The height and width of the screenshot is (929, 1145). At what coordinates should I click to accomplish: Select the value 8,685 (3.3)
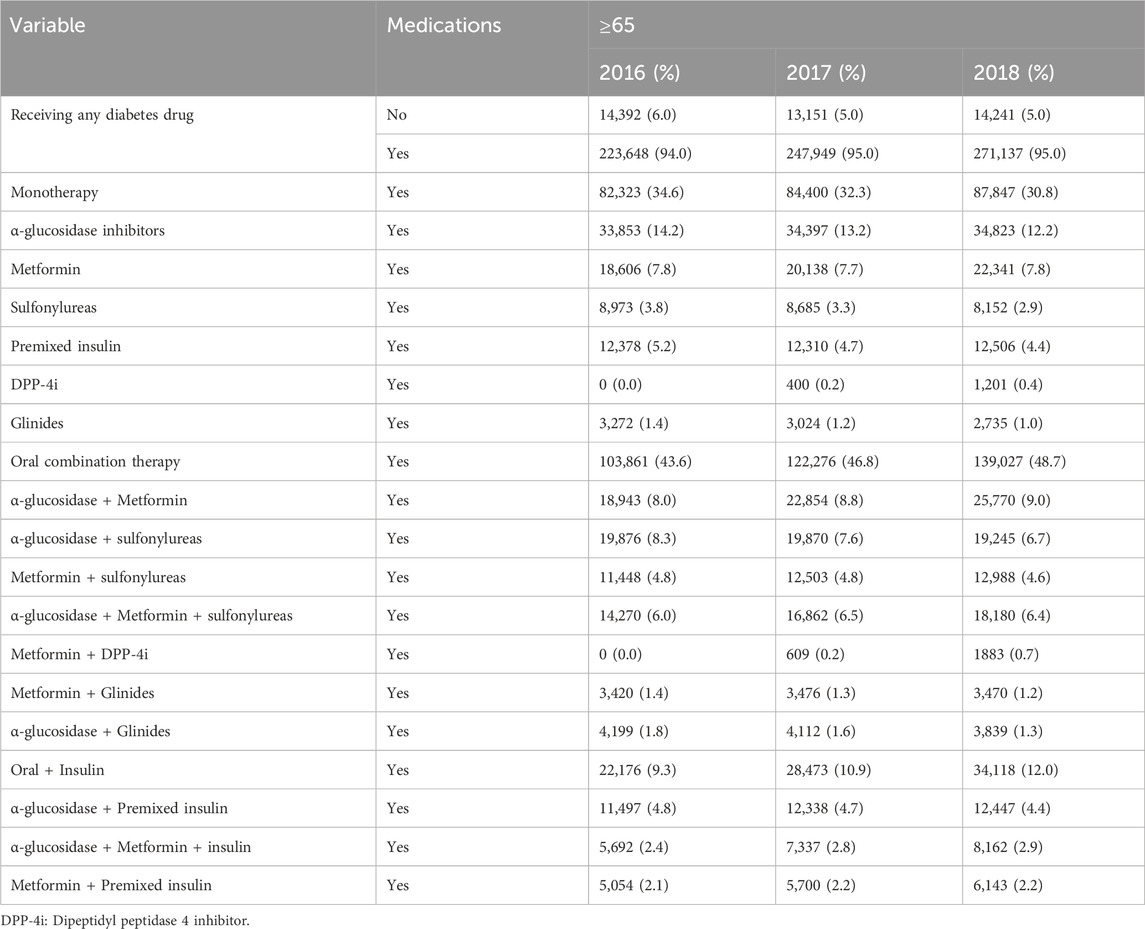(x=821, y=308)
